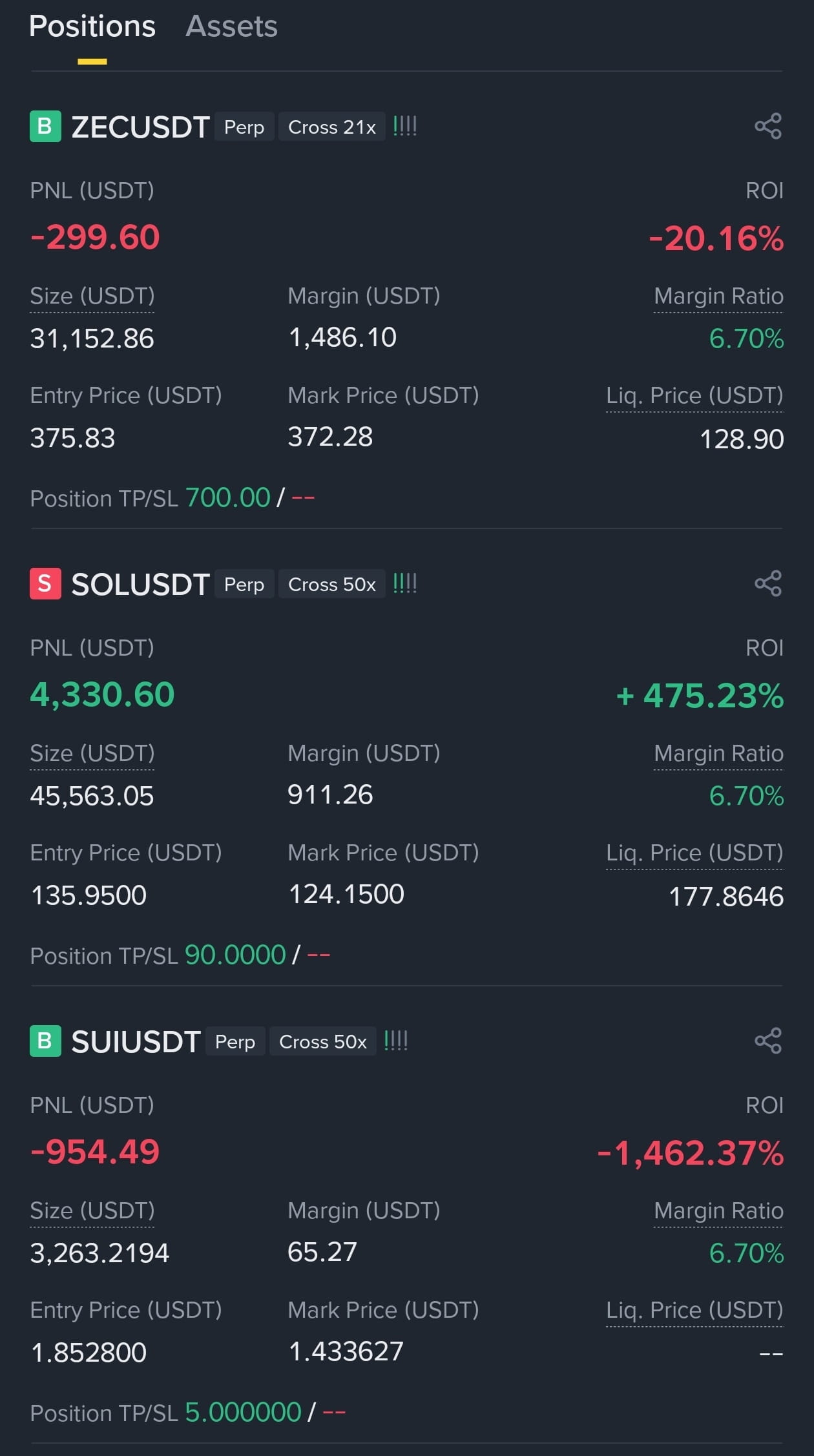This screenshot has height=1456, width=814.
Task: Edit SOLUSDT take profit 90.0000
Action: coord(235,955)
